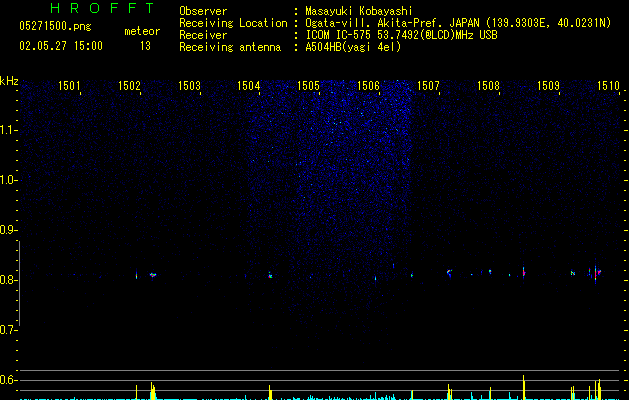Viewport: 629px width, 400px height.
Task: Click the gray vertical range bar beside 0.8
Action: coord(19,283)
